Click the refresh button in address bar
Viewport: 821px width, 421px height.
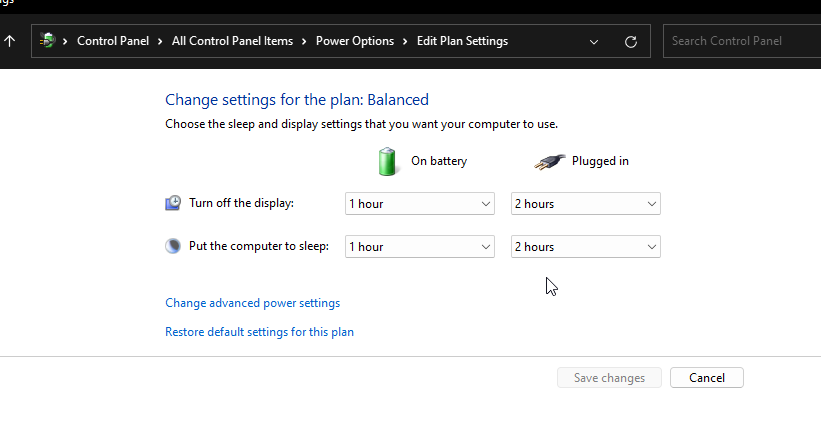(630, 41)
